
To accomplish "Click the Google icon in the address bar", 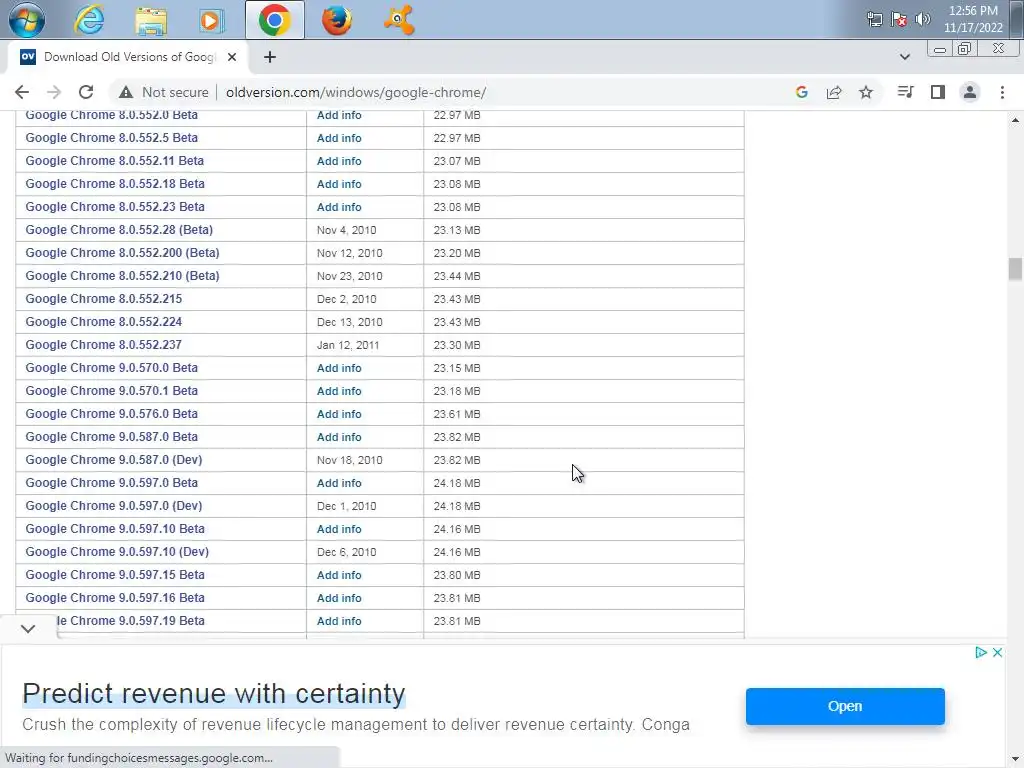I will click(x=802, y=92).
